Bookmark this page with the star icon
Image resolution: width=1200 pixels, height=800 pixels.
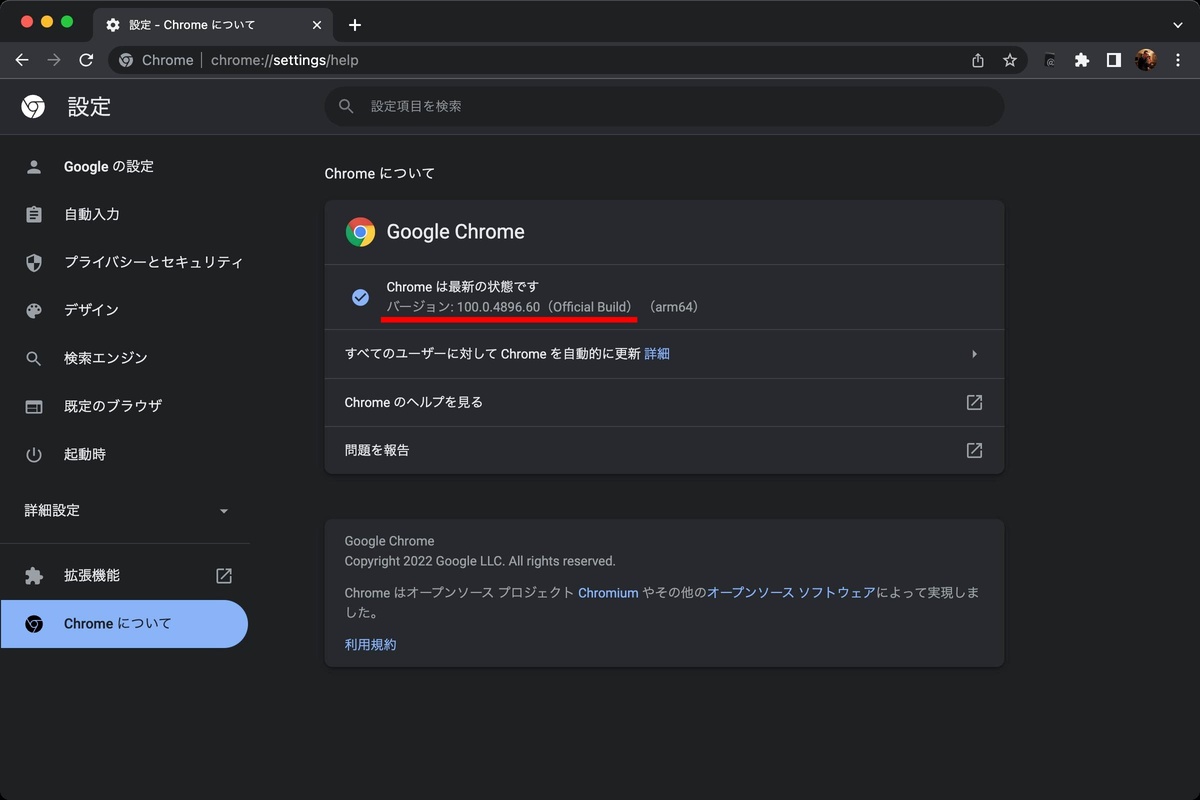tap(1010, 60)
